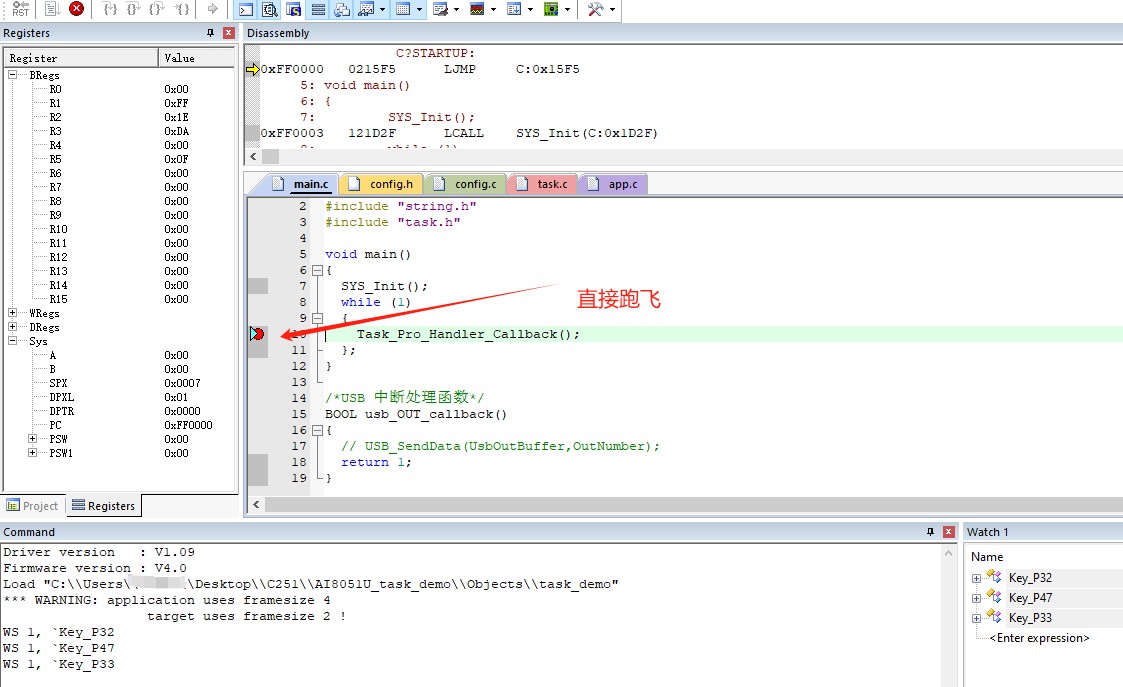
Task: Switch to the config.c editor tab
Action: tap(466, 184)
